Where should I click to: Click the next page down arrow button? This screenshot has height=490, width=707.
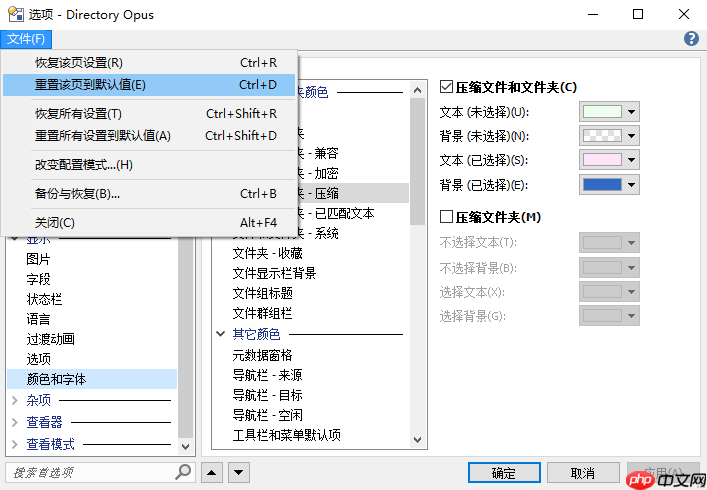pyautogui.click(x=239, y=473)
